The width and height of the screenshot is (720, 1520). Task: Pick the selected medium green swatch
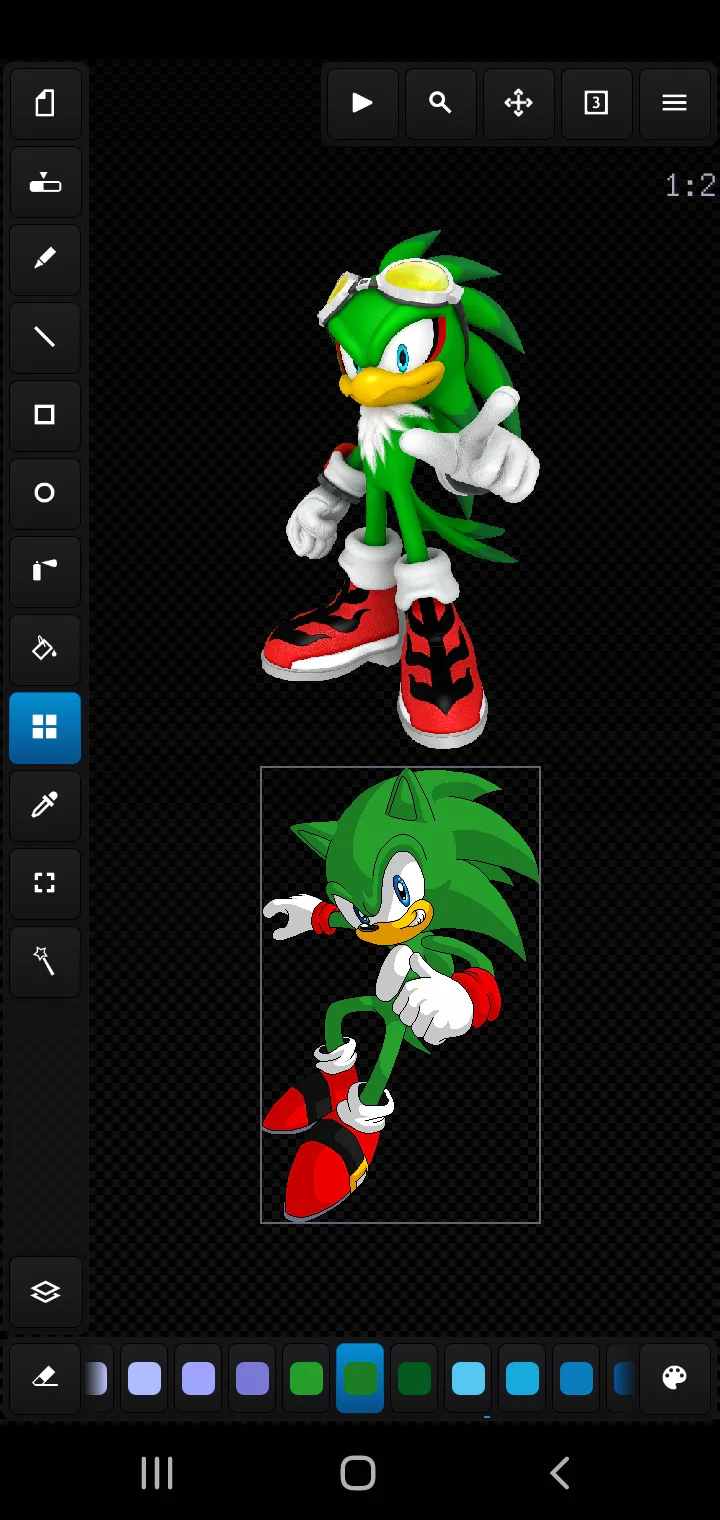[360, 1379]
